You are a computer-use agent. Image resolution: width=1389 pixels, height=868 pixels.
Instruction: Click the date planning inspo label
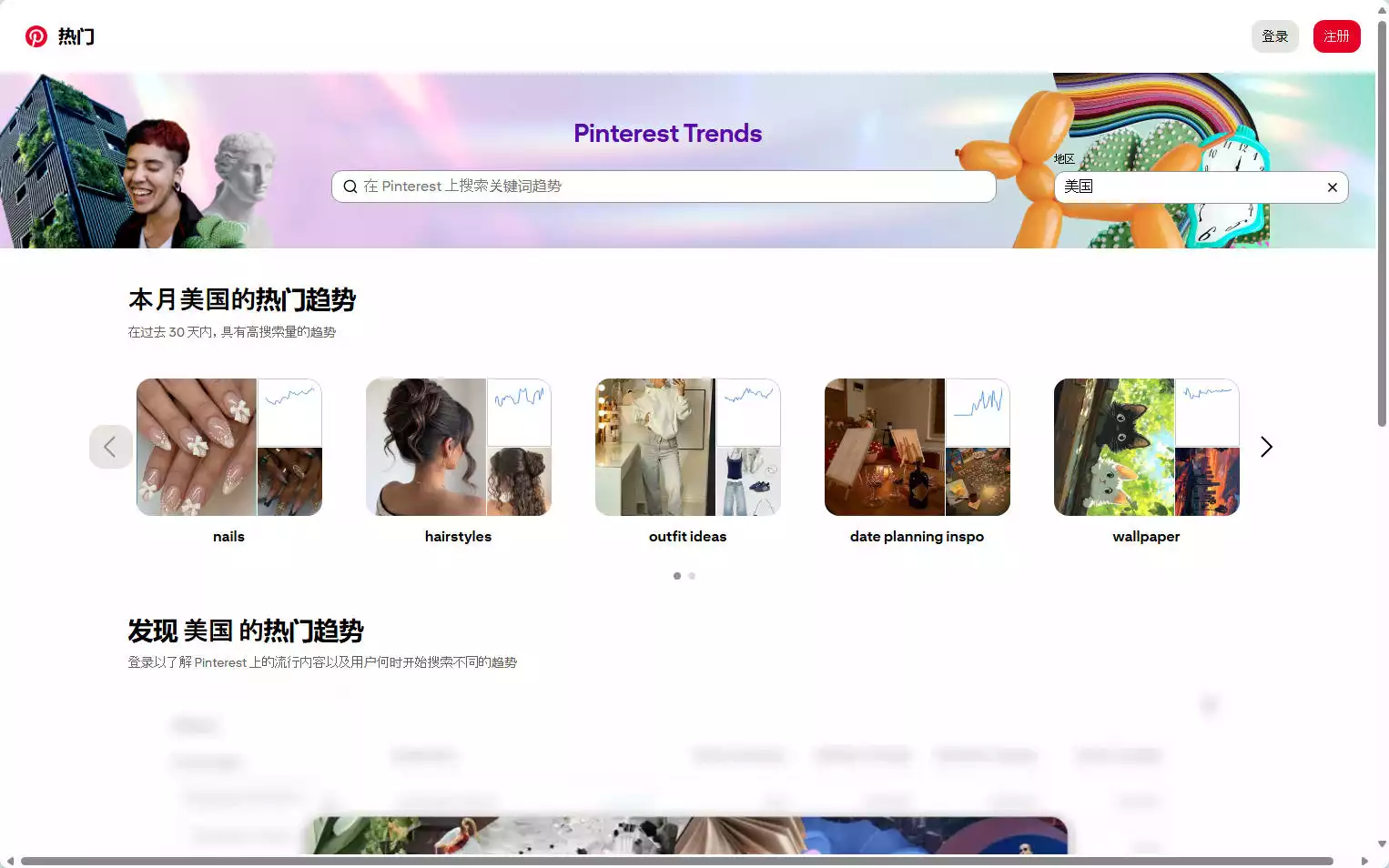918,537
